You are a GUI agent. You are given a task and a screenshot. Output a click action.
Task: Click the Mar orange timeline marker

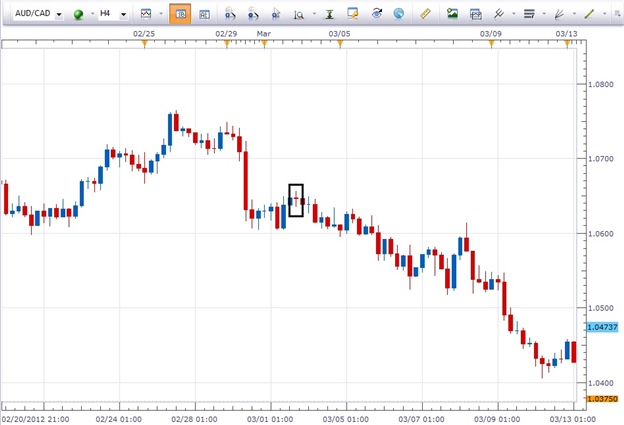tap(264, 44)
